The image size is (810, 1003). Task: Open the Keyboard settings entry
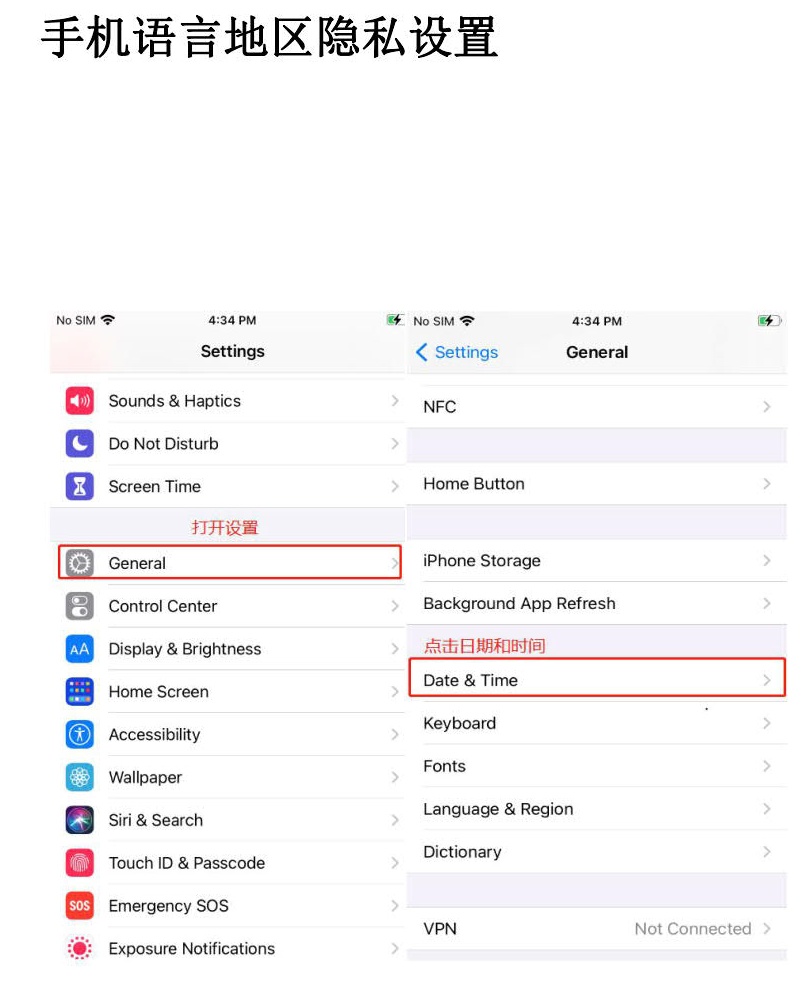click(x=596, y=723)
